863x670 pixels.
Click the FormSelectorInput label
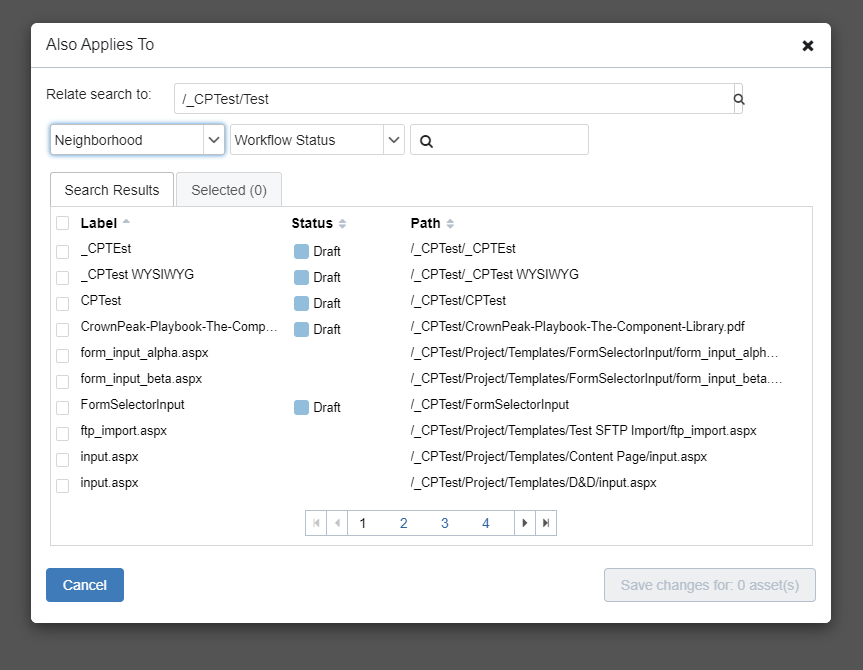pos(132,405)
